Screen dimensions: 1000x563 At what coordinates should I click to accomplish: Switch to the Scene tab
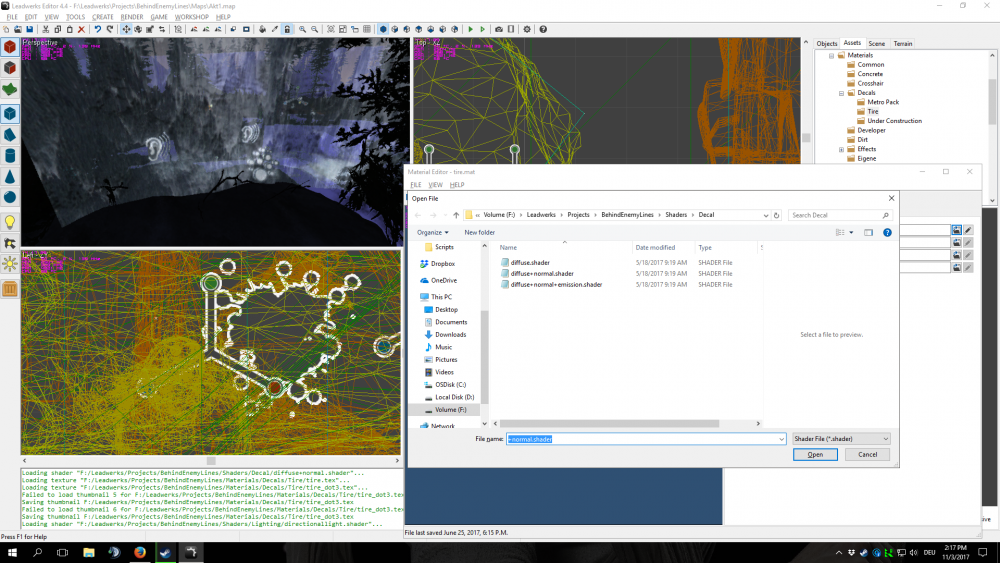point(876,43)
